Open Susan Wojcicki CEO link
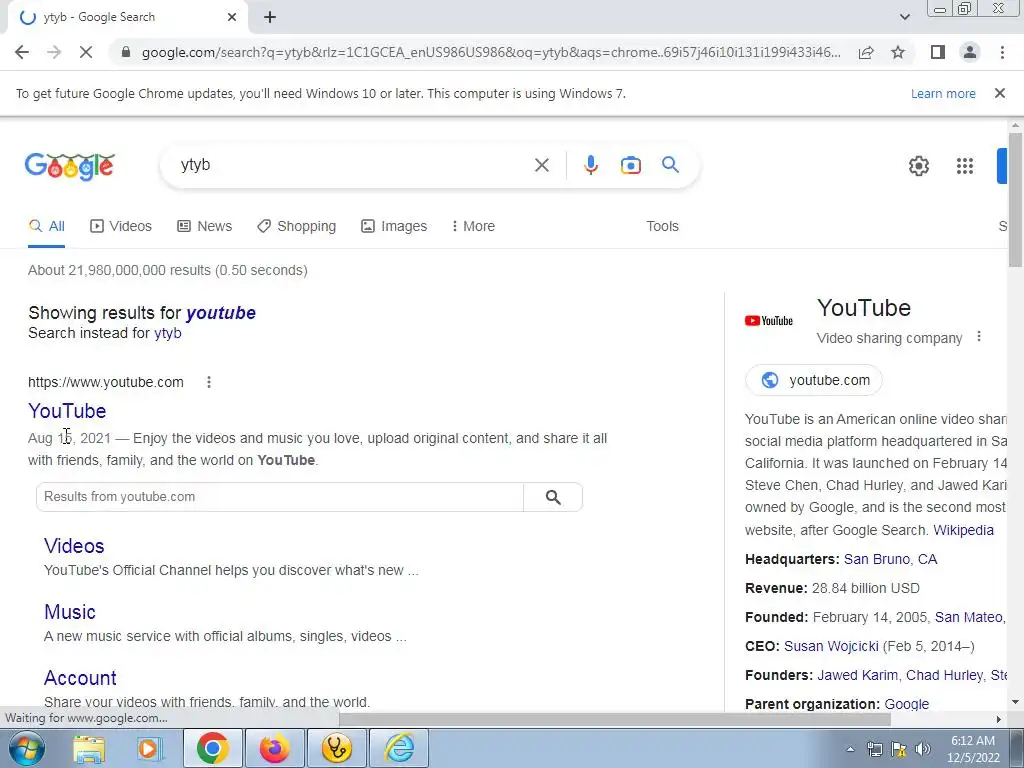This screenshot has height=768, width=1024. coord(831,647)
